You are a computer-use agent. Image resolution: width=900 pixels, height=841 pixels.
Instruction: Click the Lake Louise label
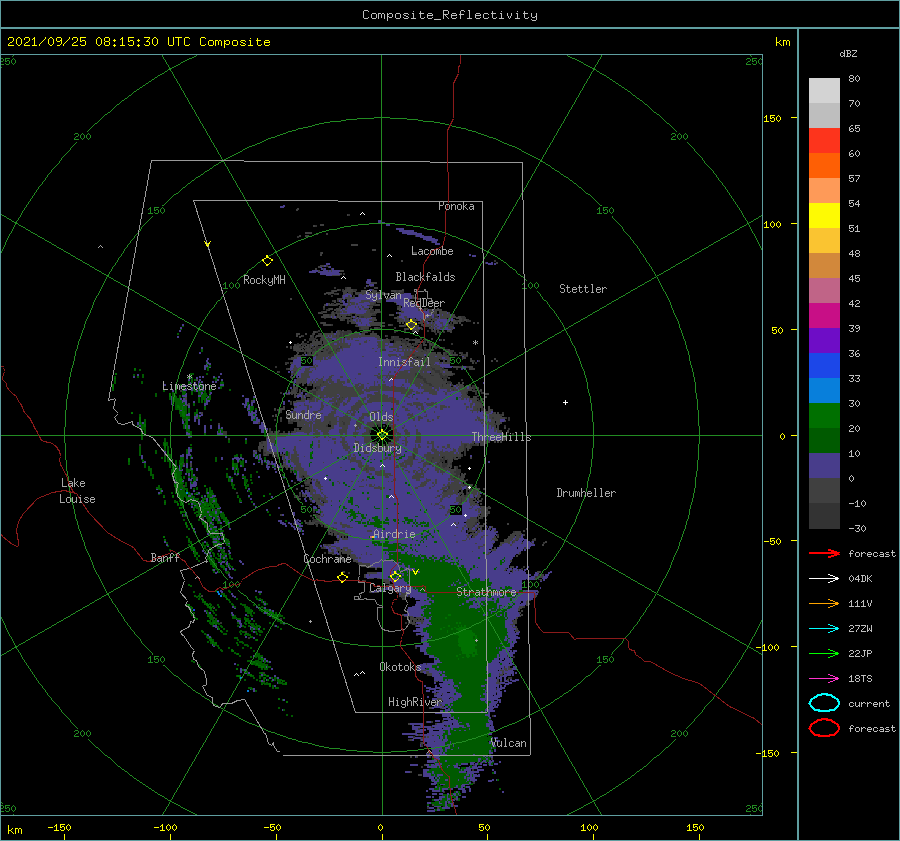coord(77,491)
